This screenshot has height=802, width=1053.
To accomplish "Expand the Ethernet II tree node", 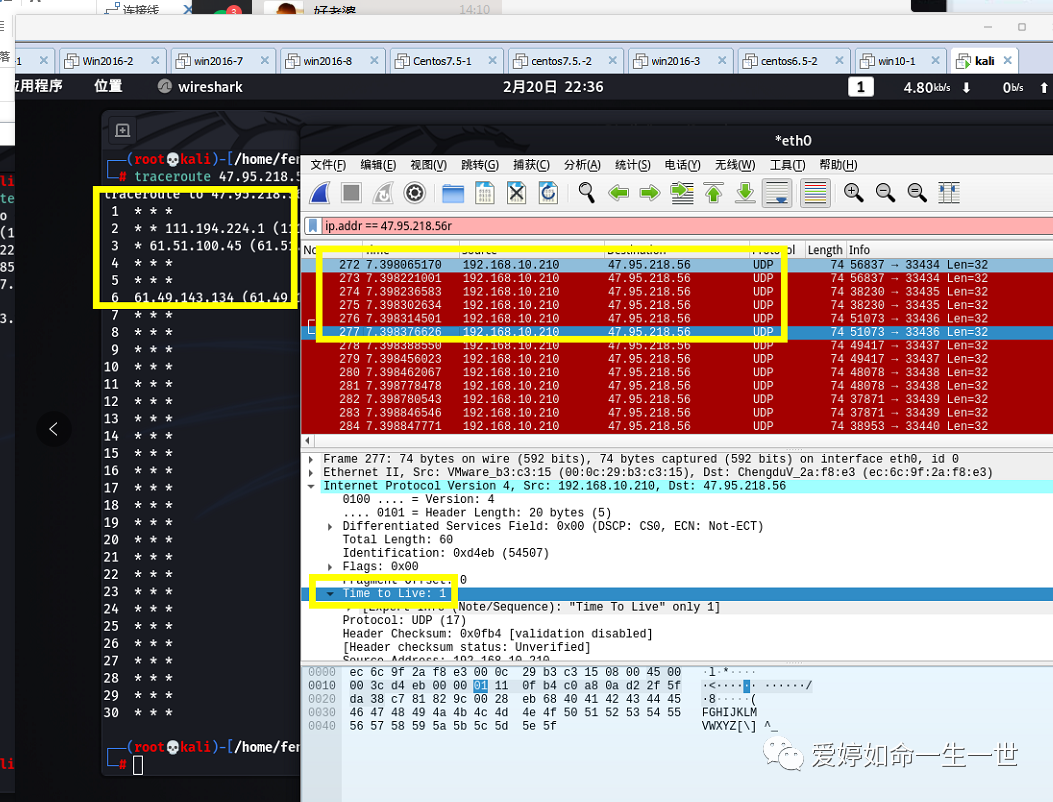I will pos(311,473).
